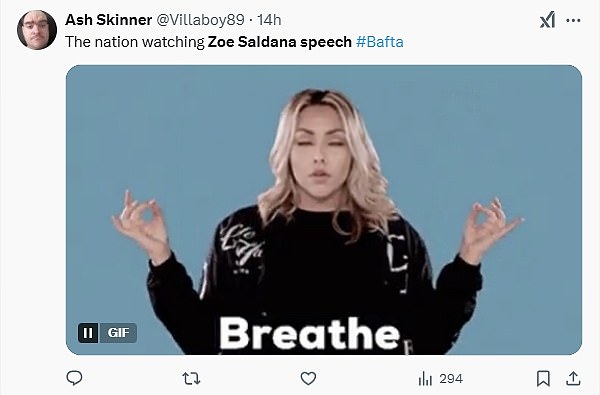Share the post via upload arrow icon
The height and width of the screenshot is (395, 600).
coord(573,378)
